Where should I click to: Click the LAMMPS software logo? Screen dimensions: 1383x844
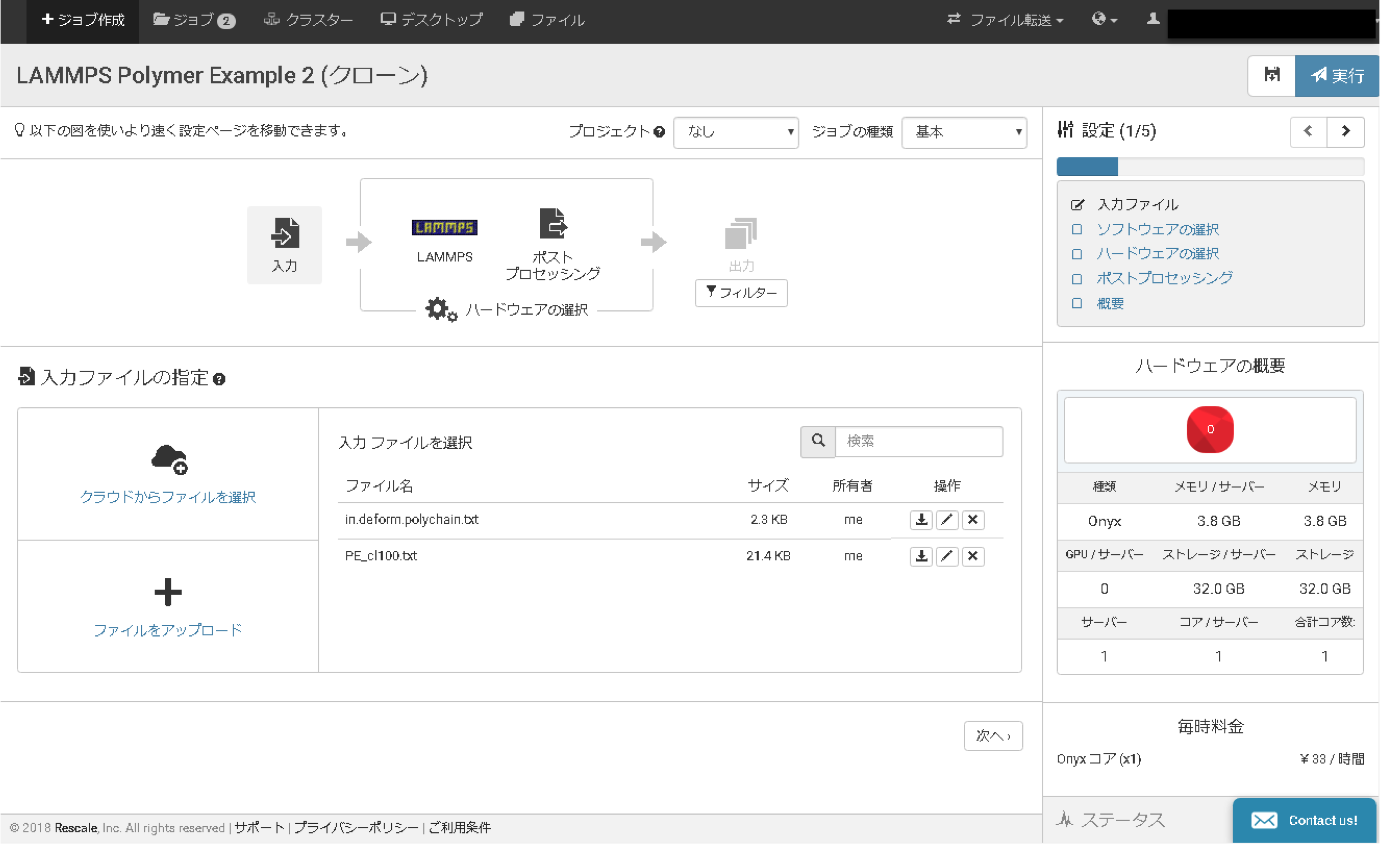[445, 228]
